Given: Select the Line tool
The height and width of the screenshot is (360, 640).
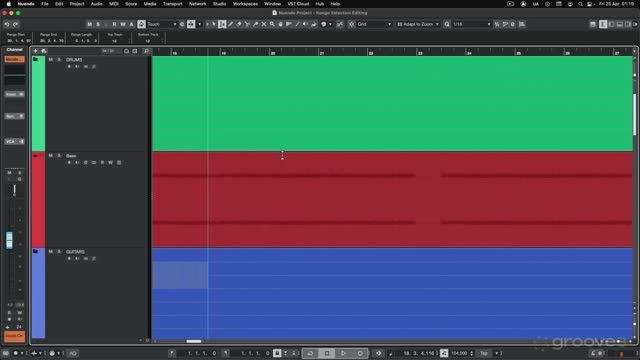Looking at the screenshot, I should click(297, 24).
